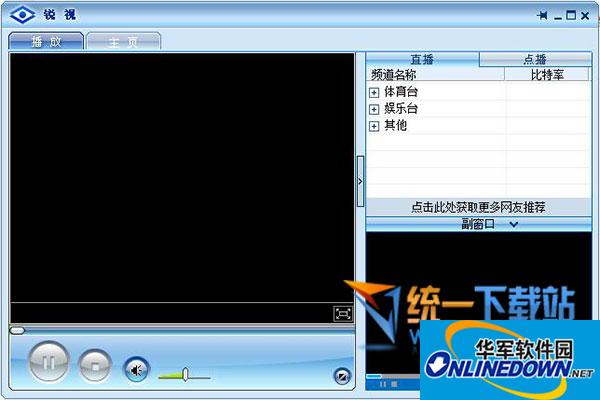The height and width of the screenshot is (400, 600).
Task: Minimize the 锐视 player window
Action: pyautogui.click(x=558, y=16)
